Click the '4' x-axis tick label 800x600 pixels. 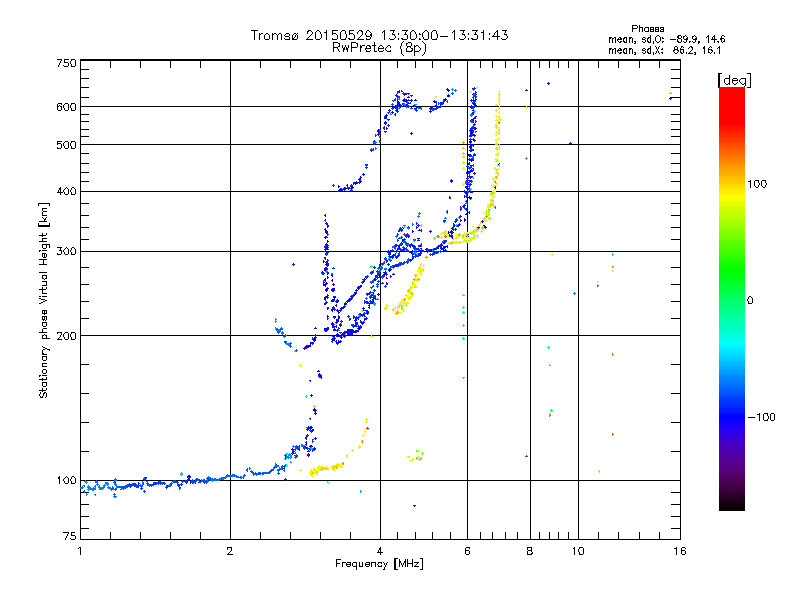[380, 551]
